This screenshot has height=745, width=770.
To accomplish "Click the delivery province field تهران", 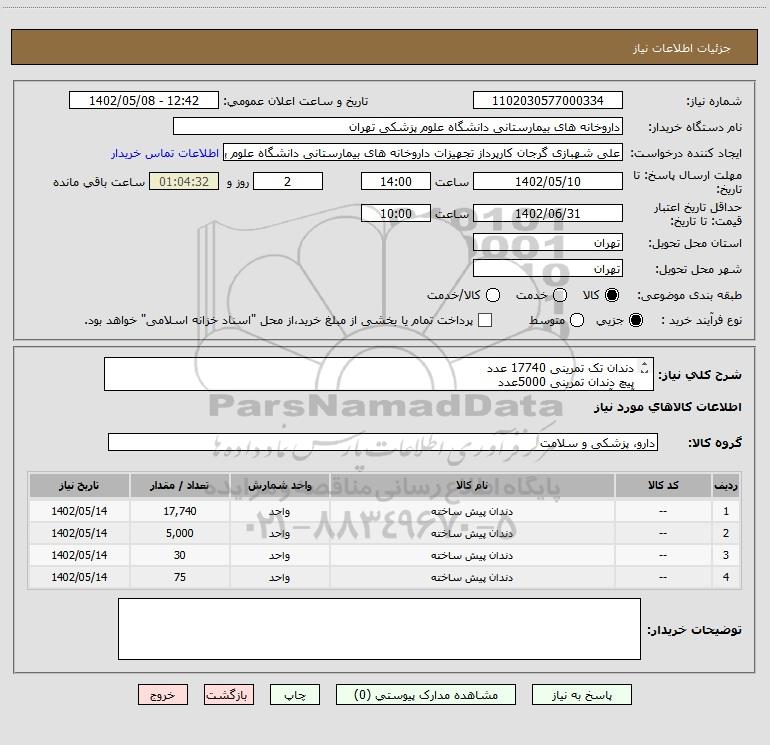I will (x=548, y=243).
